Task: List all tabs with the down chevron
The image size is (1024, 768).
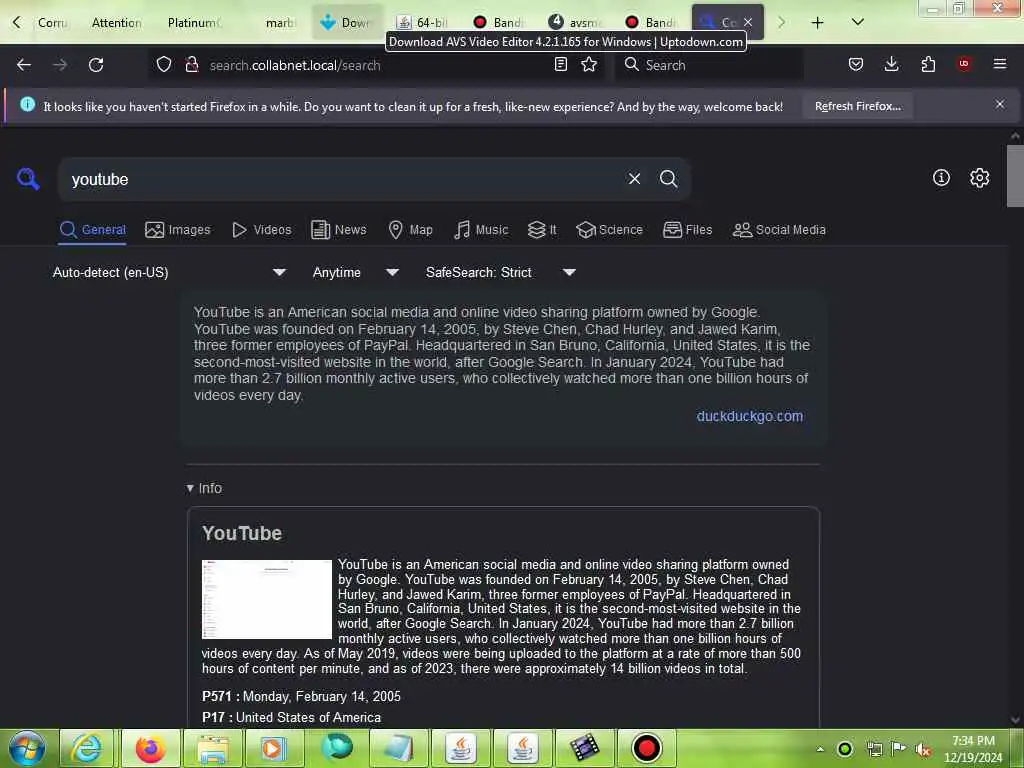Action: (x=857, y=22)
